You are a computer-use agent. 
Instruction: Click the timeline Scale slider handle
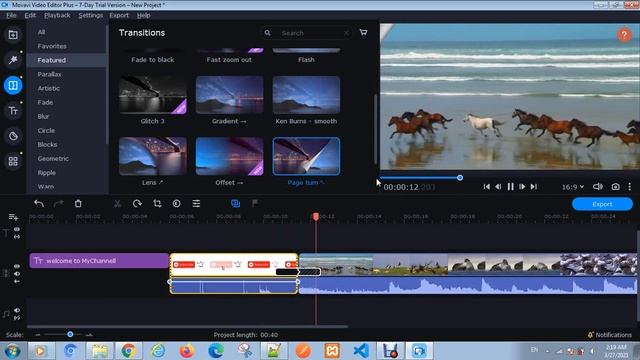coord(70,334)
